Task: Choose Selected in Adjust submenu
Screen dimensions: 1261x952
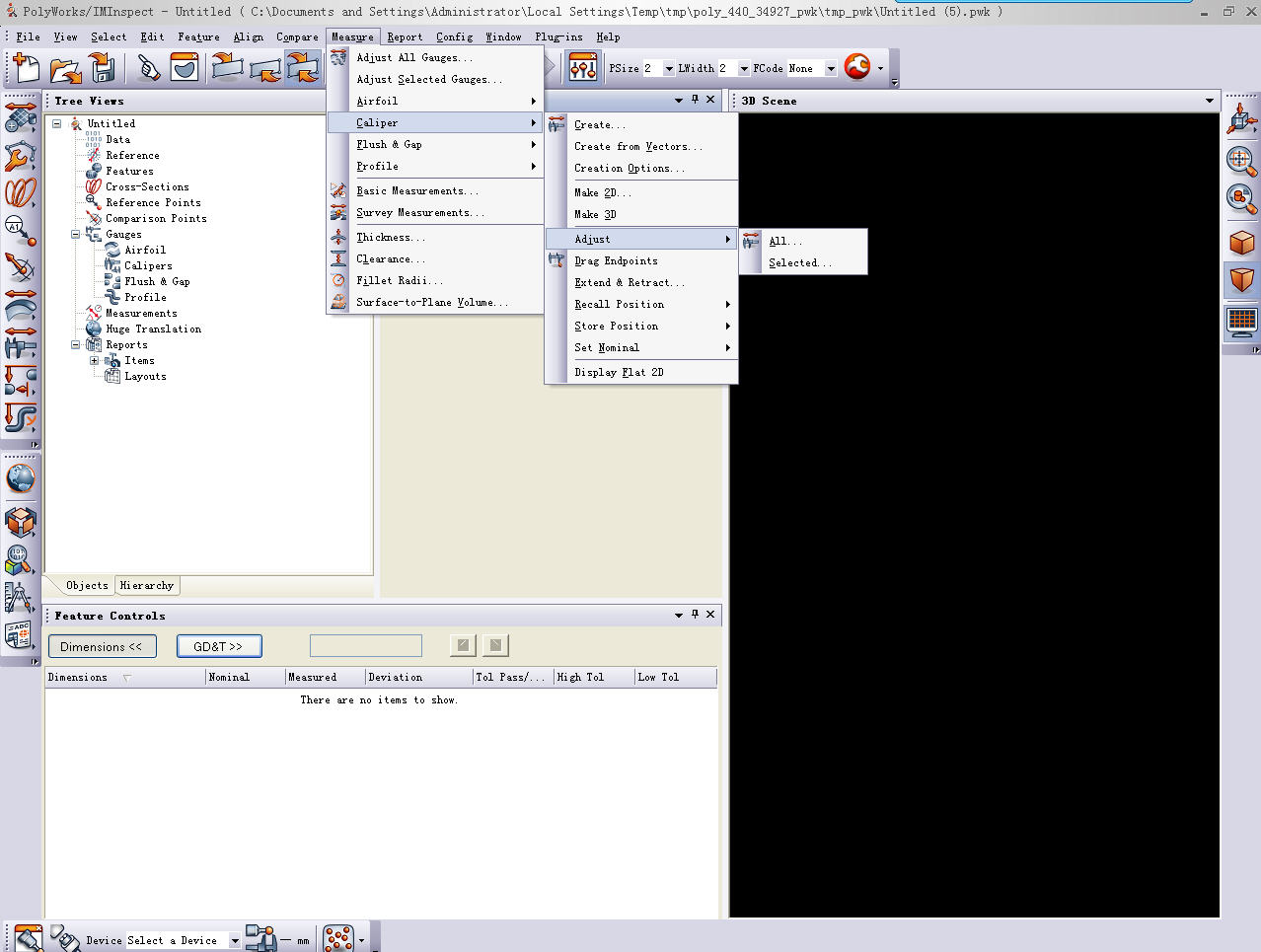Action: [803, 262]
